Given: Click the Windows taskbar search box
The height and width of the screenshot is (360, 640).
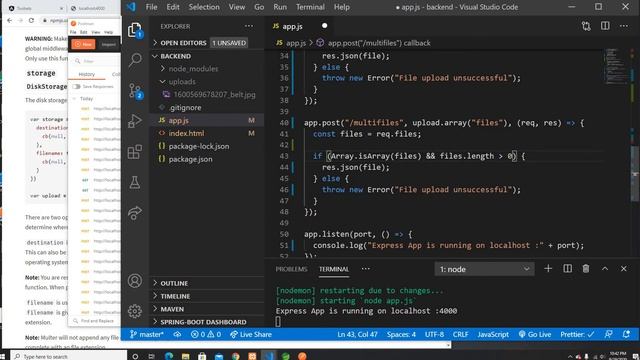Looking at the screenshot, I should (x=68, y=356).
